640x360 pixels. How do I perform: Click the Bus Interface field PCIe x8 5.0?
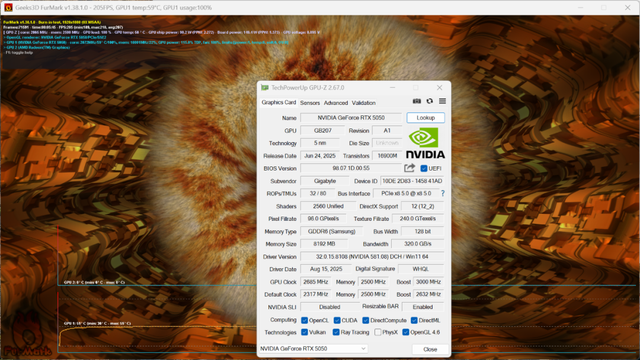(406, 193)
